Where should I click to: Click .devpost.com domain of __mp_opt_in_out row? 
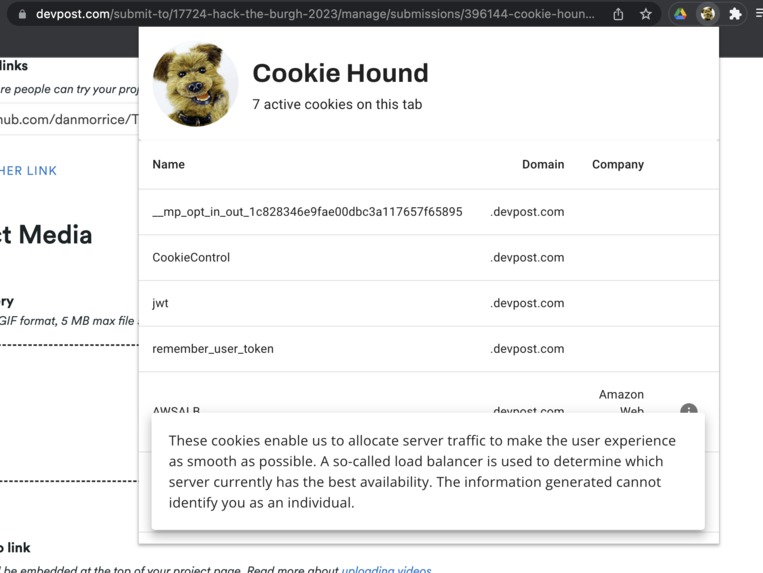coord(527,212)
